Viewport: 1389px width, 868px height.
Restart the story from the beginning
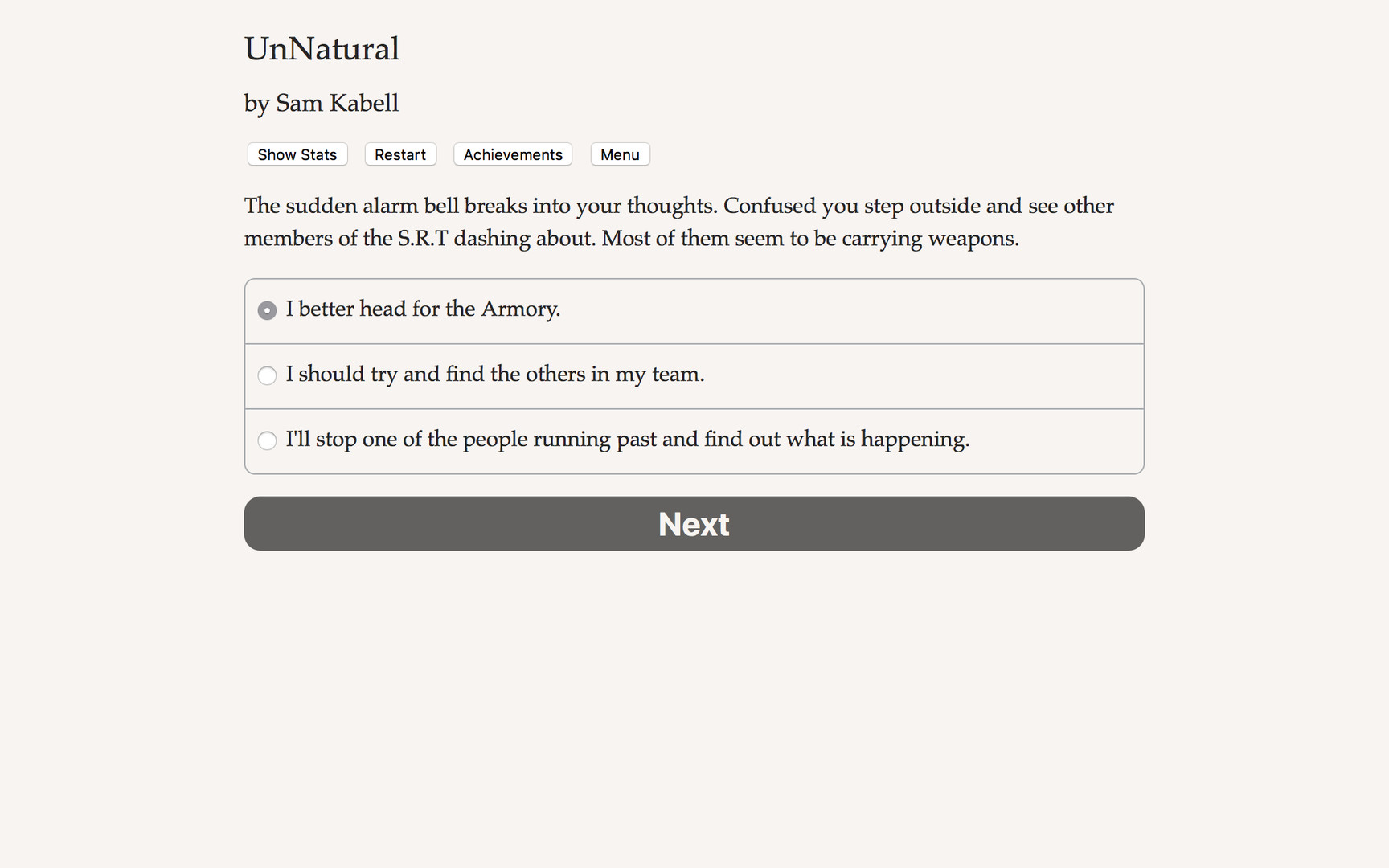click(399, 154)
